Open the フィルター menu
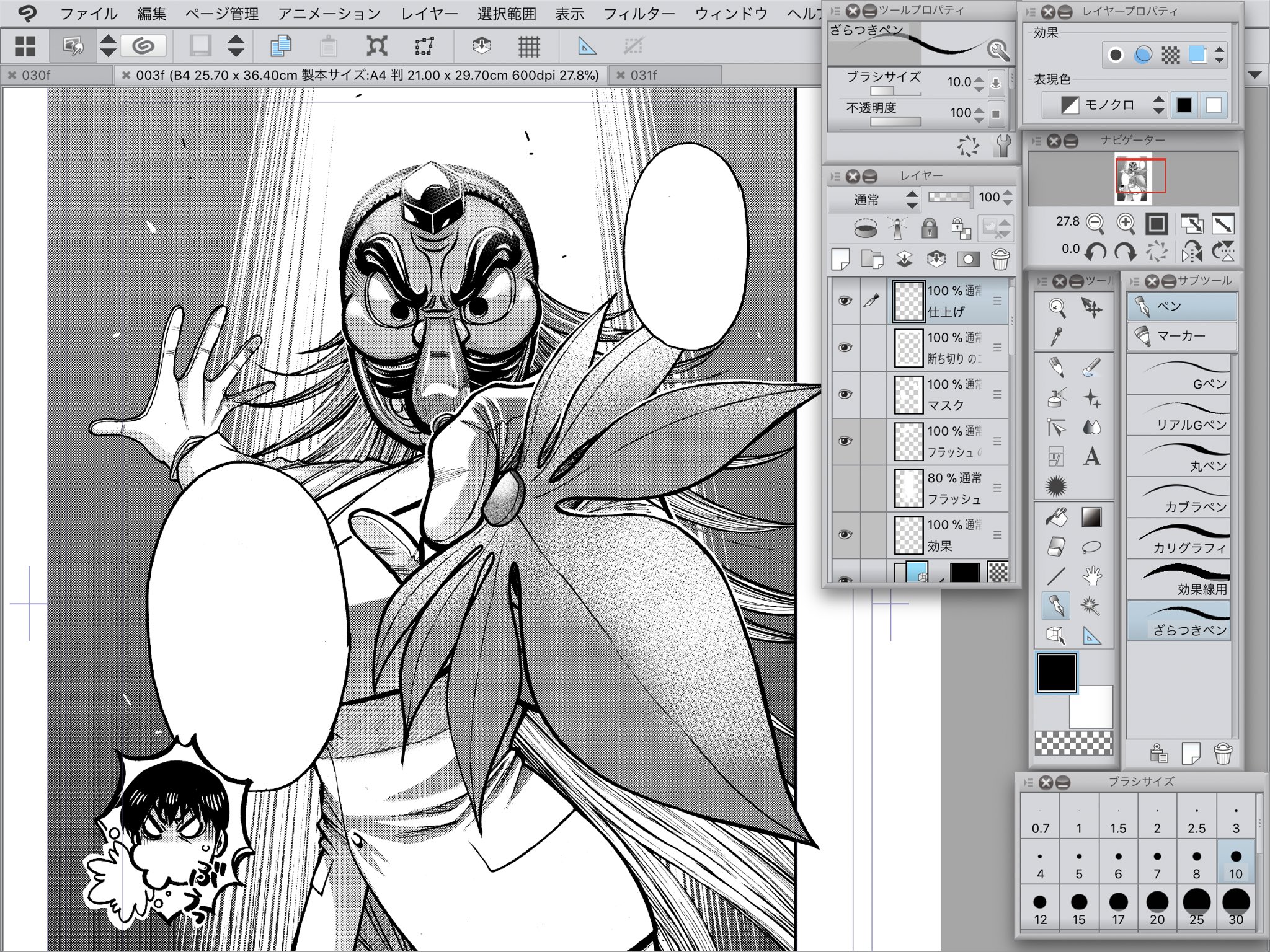This screenshot has width=1270, height=952. 639,14
